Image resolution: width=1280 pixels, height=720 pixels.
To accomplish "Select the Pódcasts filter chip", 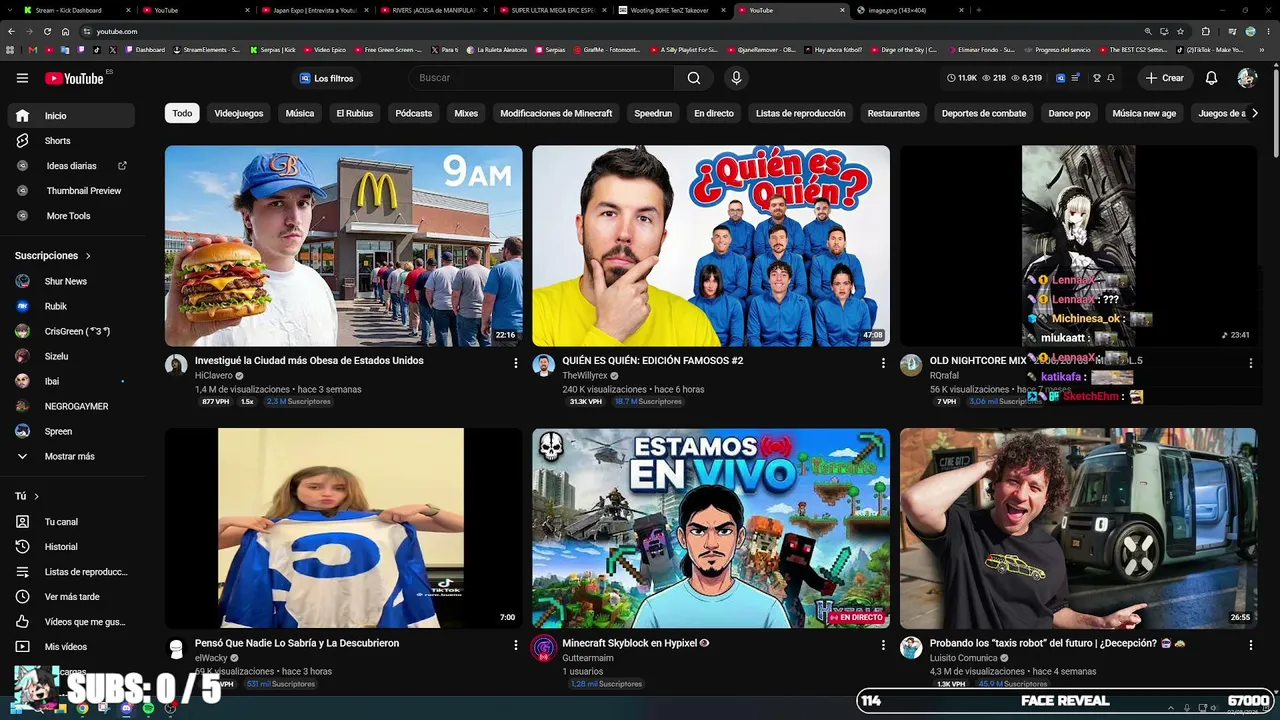I will [414, 113].
